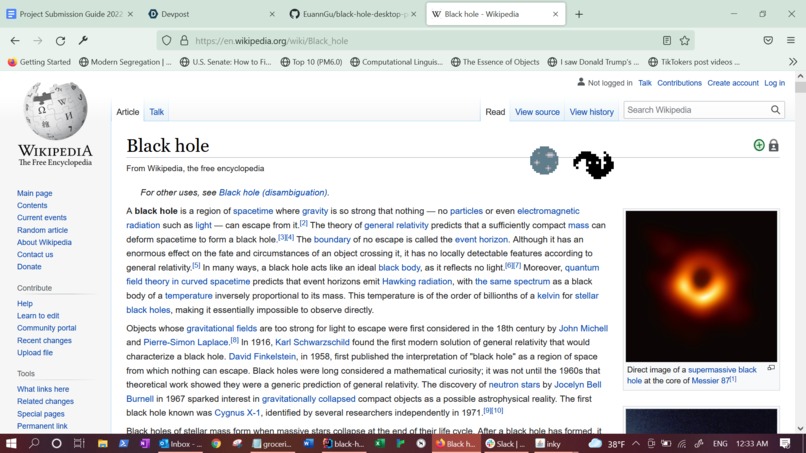Open the Windows Start menu
Image resolution: width=806 pixels, height=453 pixels.
point(11,443)
